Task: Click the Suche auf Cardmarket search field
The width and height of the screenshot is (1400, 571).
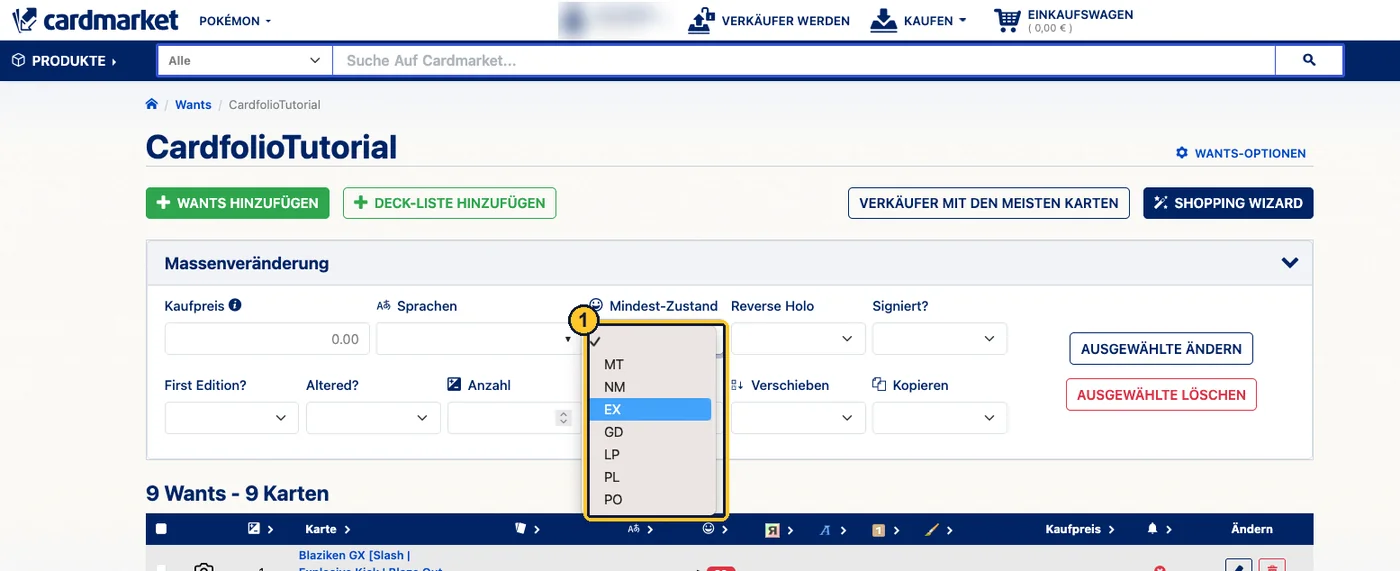Action: click(804, 61)
